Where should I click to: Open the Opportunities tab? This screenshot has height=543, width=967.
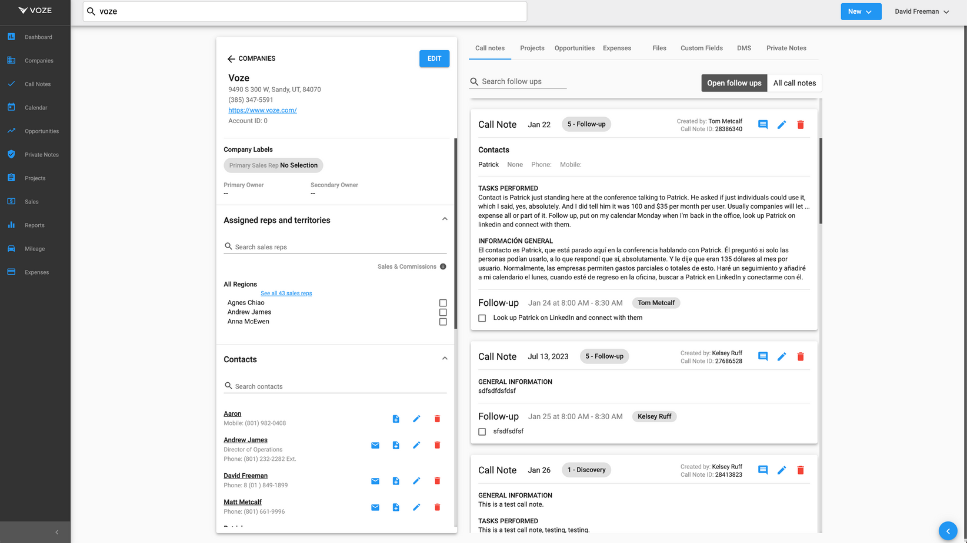pos(574,48)
